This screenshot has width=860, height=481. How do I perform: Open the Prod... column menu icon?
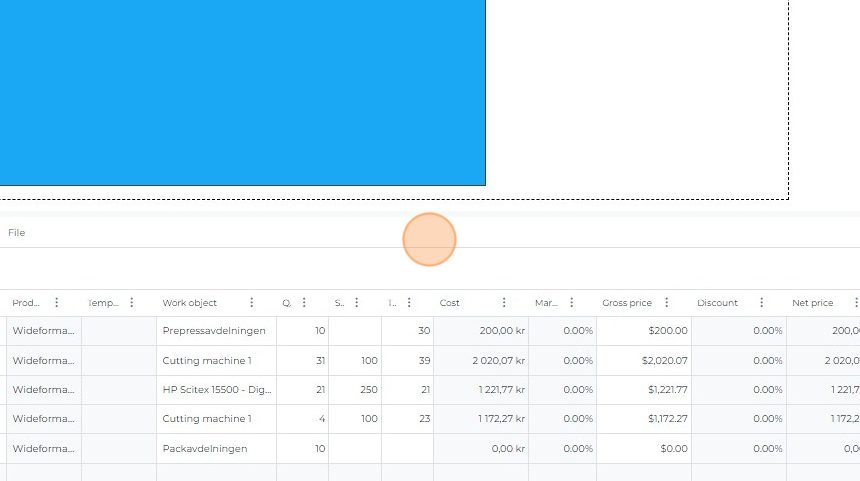pyautogui.click(x=56, y=303)
